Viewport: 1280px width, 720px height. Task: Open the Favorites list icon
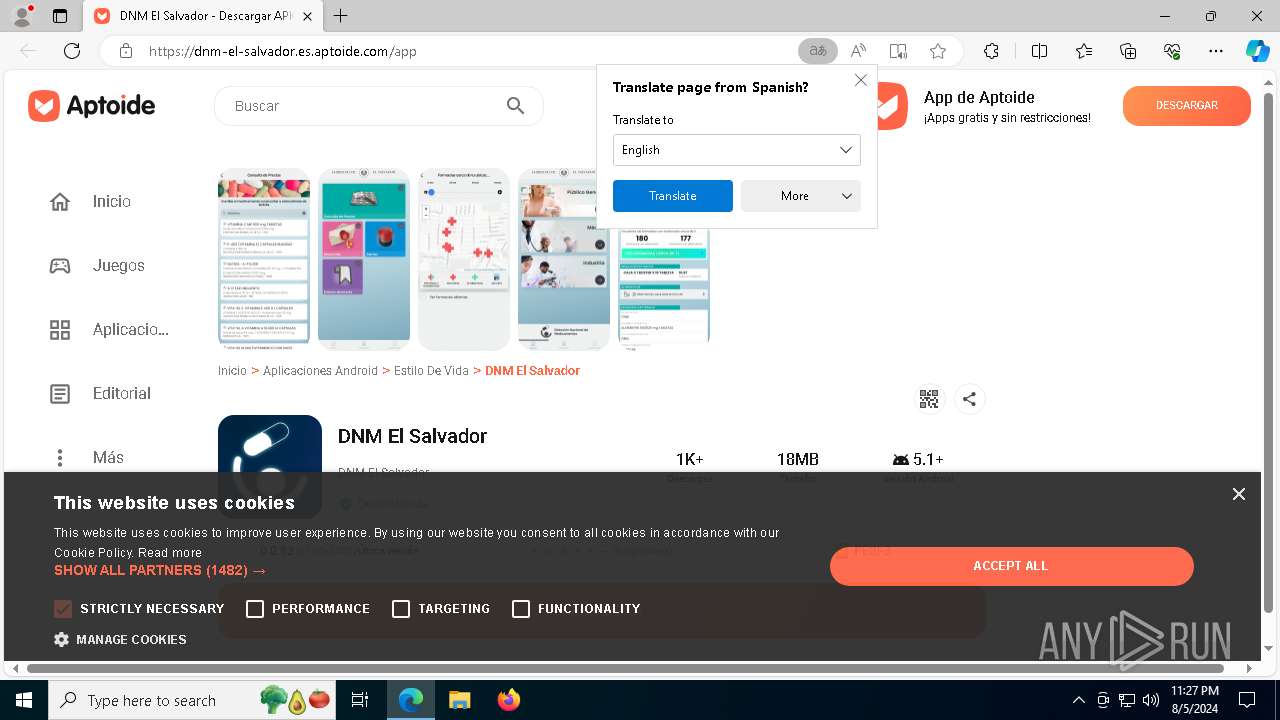point(1084,51)
